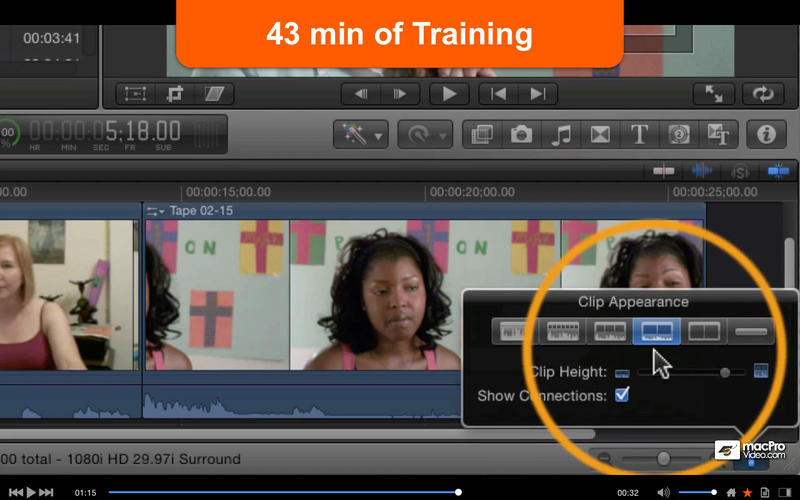
Task: Open the Music and Sound browser
Action: coord(561,134)
